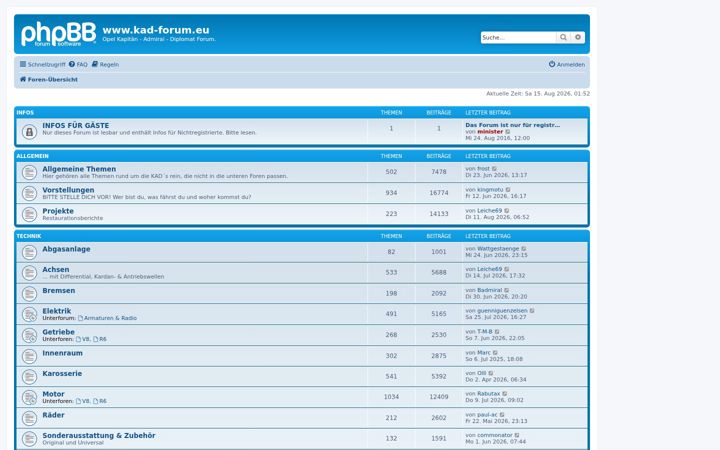View profile of user paul-ac
This screenshot has height=450, width=720.
[x=487, y=415]
